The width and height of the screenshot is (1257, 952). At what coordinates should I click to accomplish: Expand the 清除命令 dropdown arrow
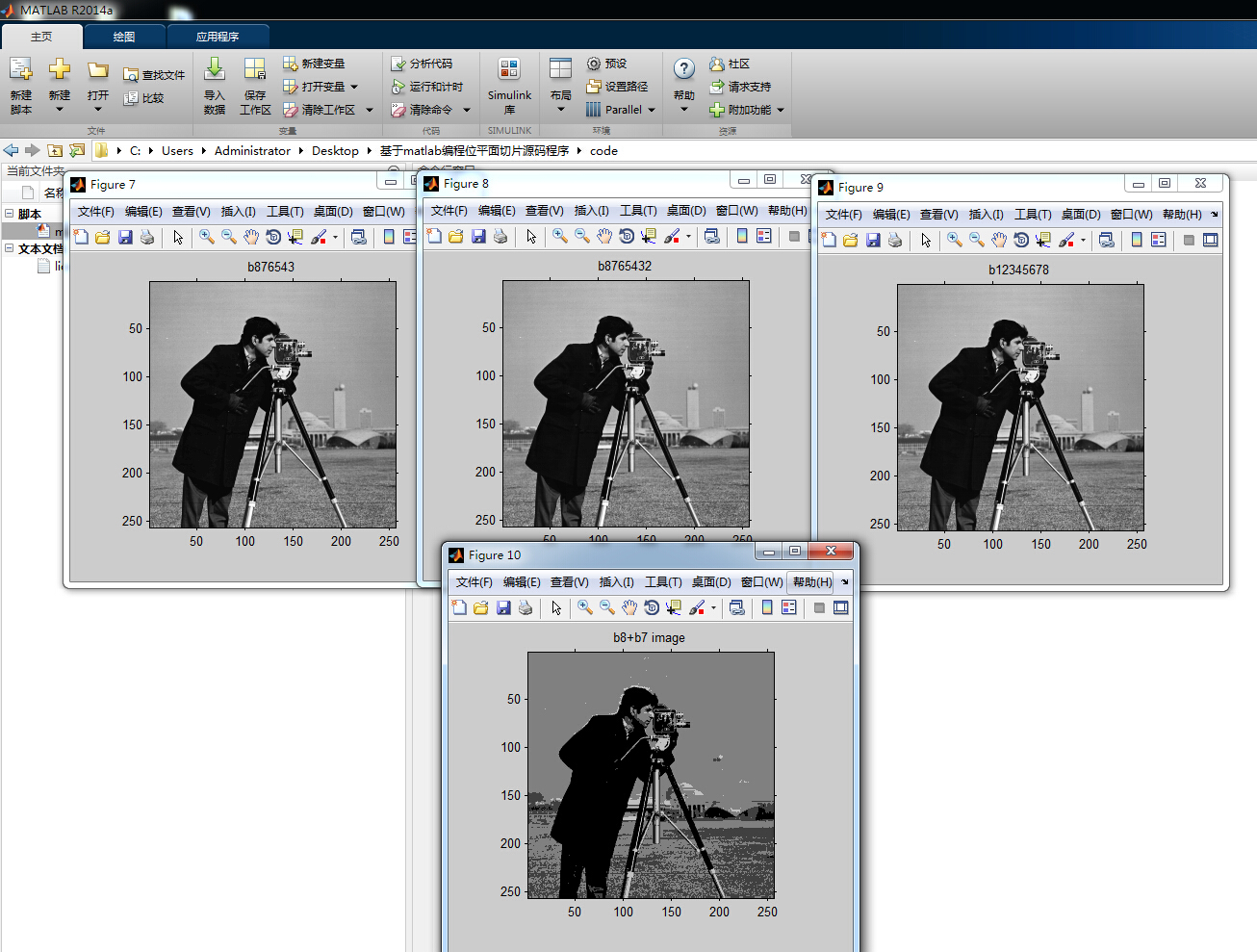467,110
